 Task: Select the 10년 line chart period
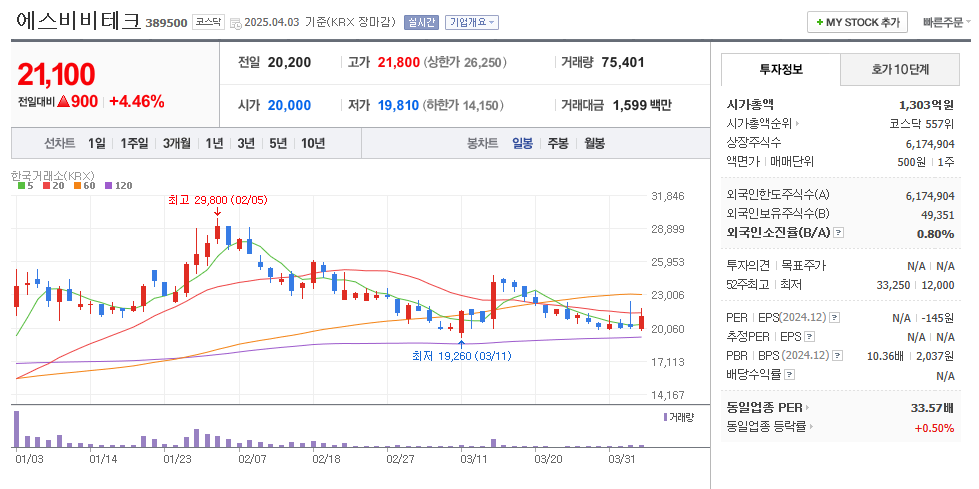[313, 143]
